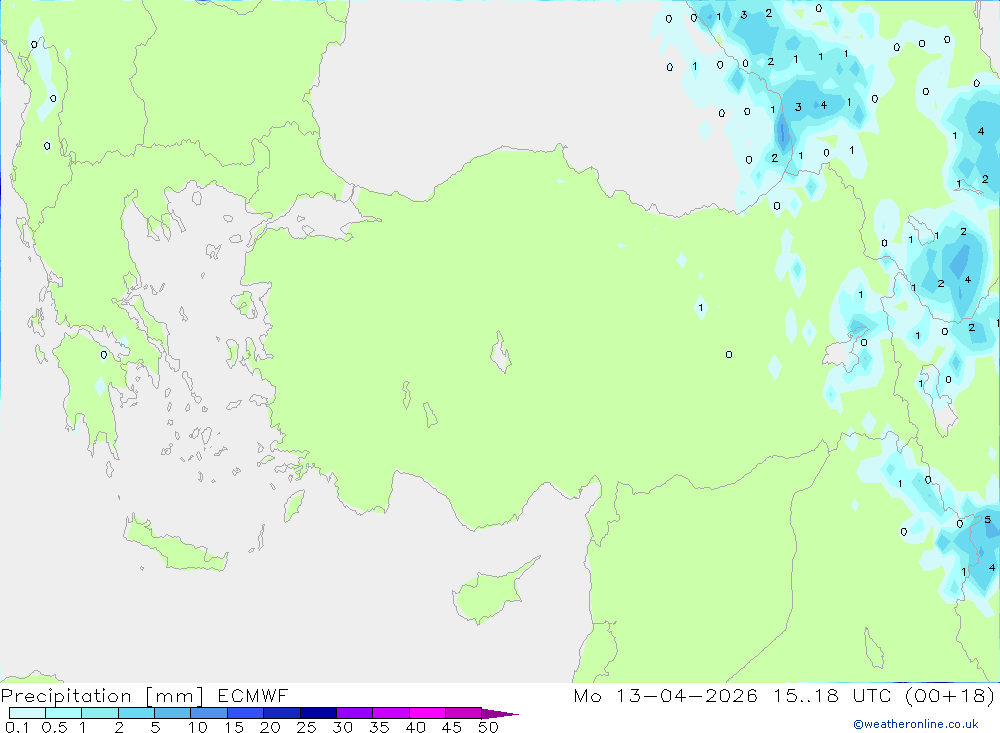Click the "30" legend tick label

pos(343,727)
